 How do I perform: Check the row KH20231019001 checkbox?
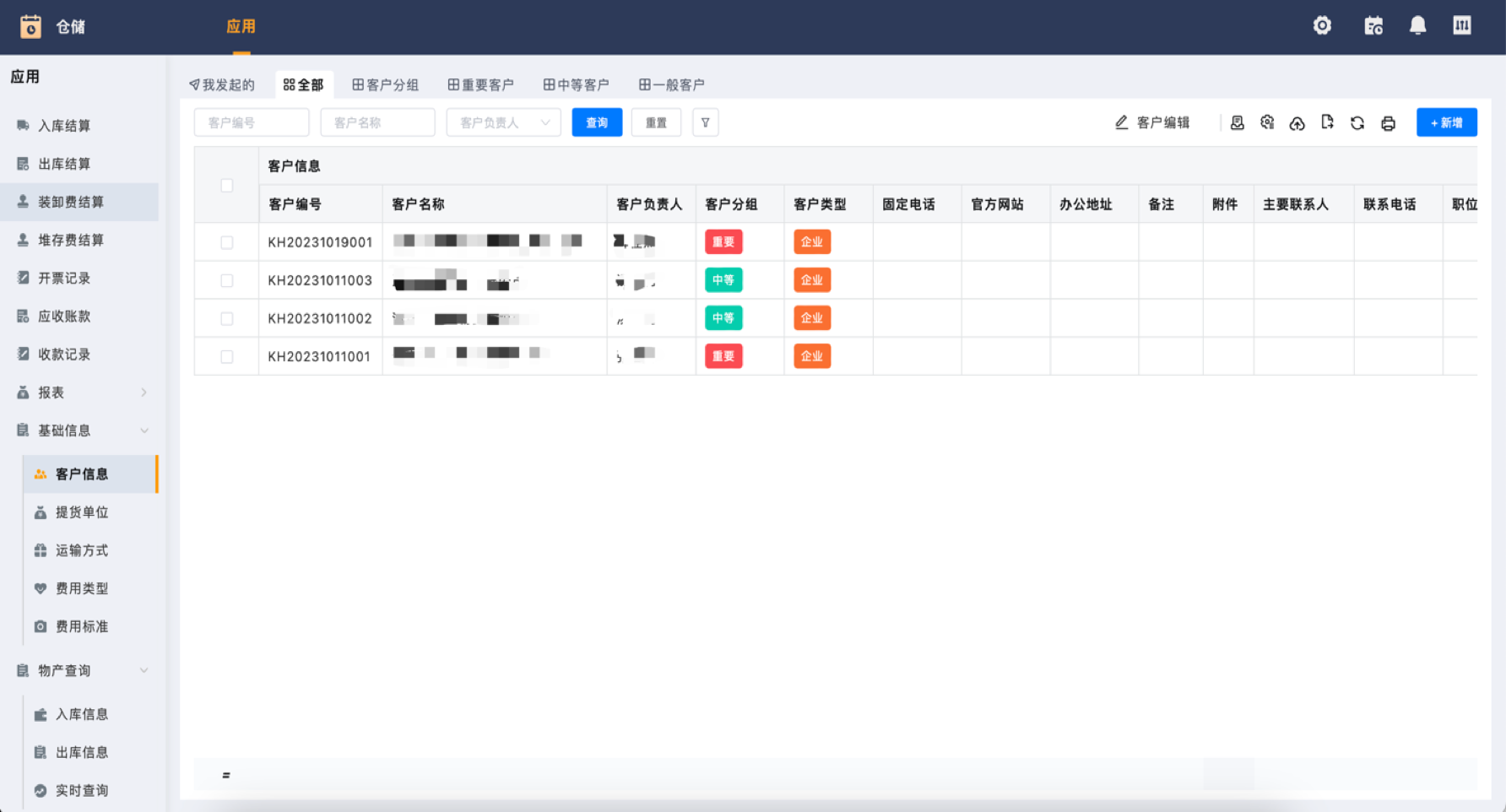[226, 242]
